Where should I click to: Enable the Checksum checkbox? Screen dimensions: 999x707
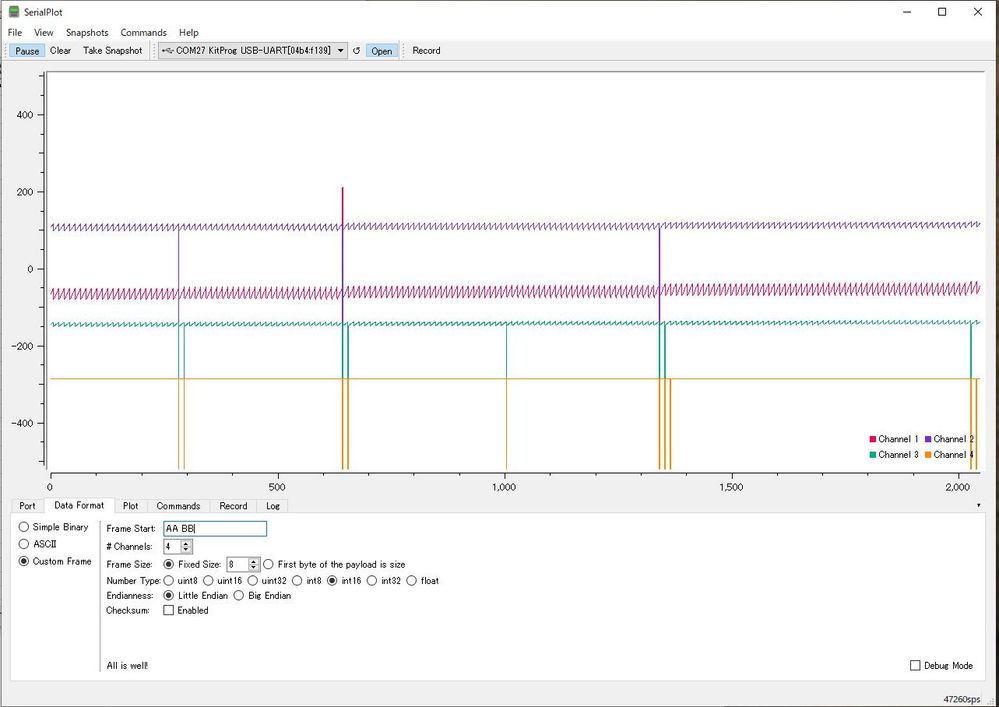tap(167, 610)
